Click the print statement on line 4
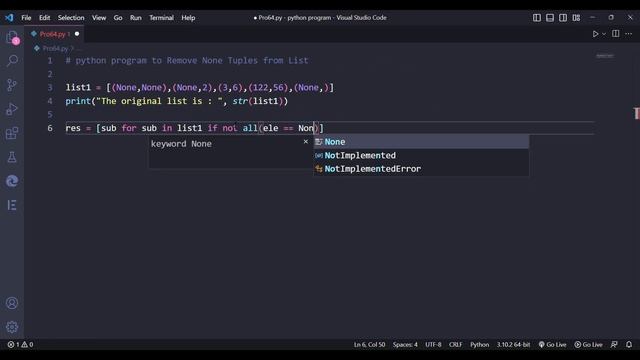Viewport: 640px width, 360px height. click(x=177, y=101)
